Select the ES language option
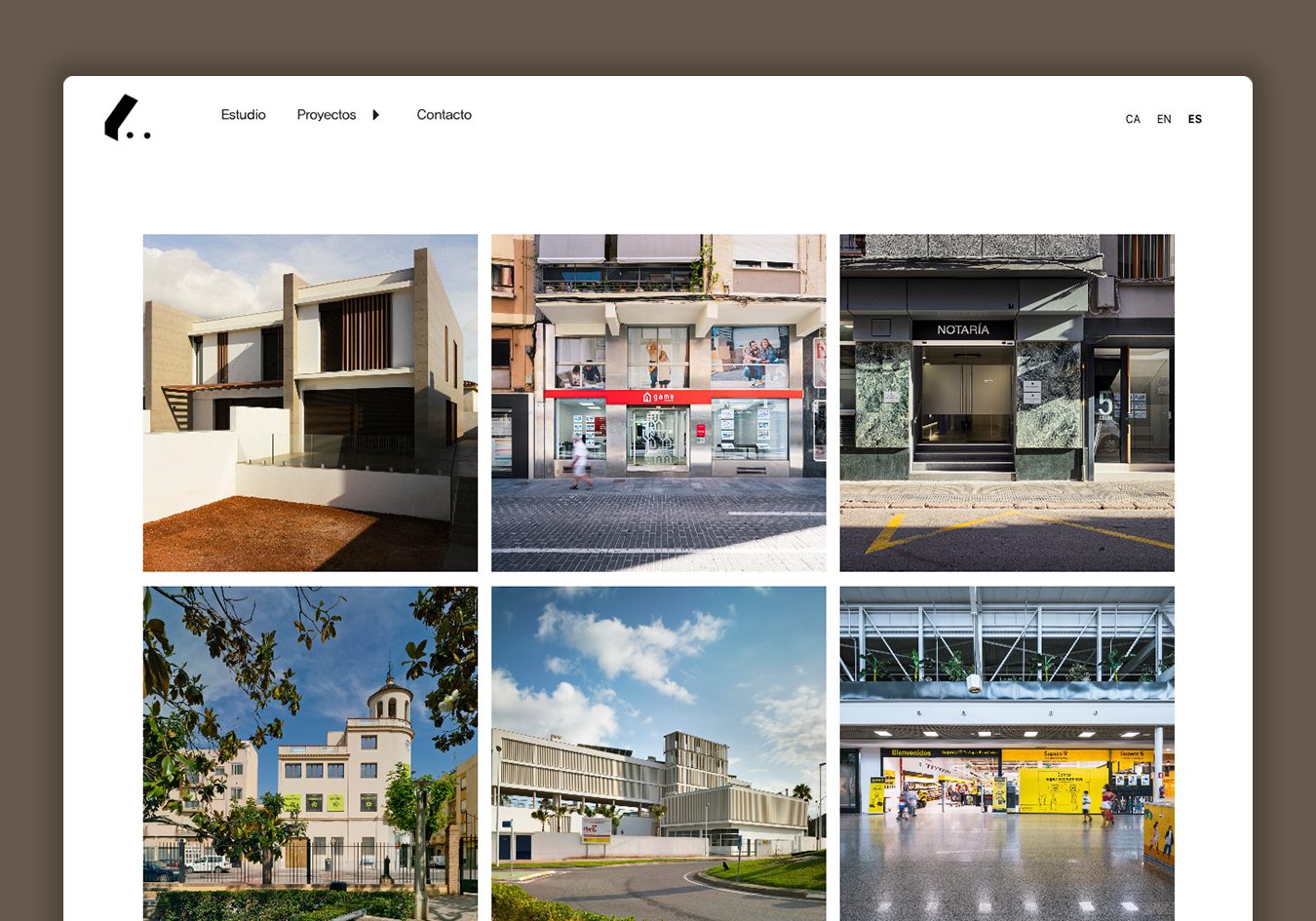 click(x=1195, y=119)
